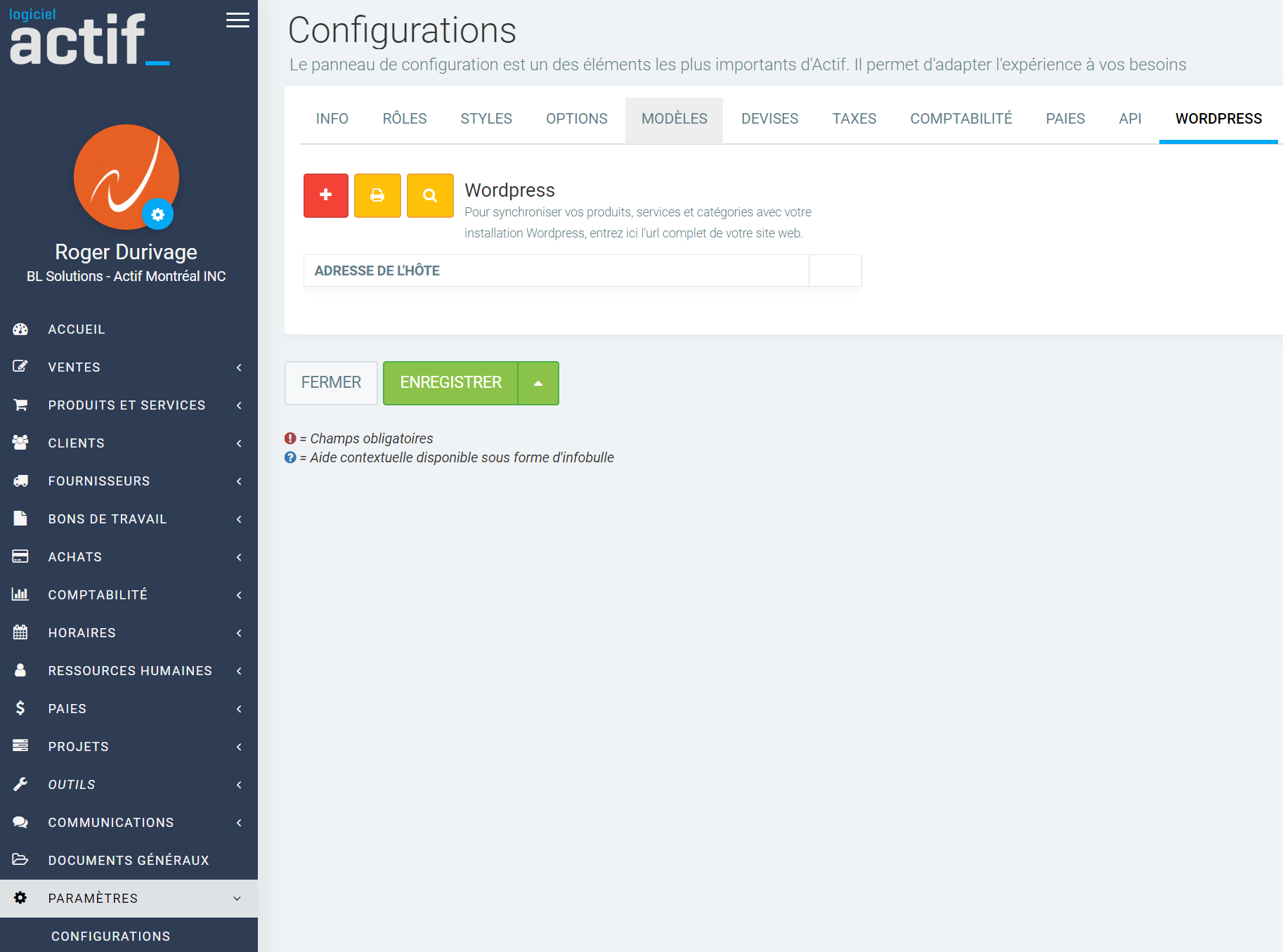Image resolution: width=1283 pixels, height=952 pixels.
Task: Click the Outils wrench icon
Action: click(20, 784)
